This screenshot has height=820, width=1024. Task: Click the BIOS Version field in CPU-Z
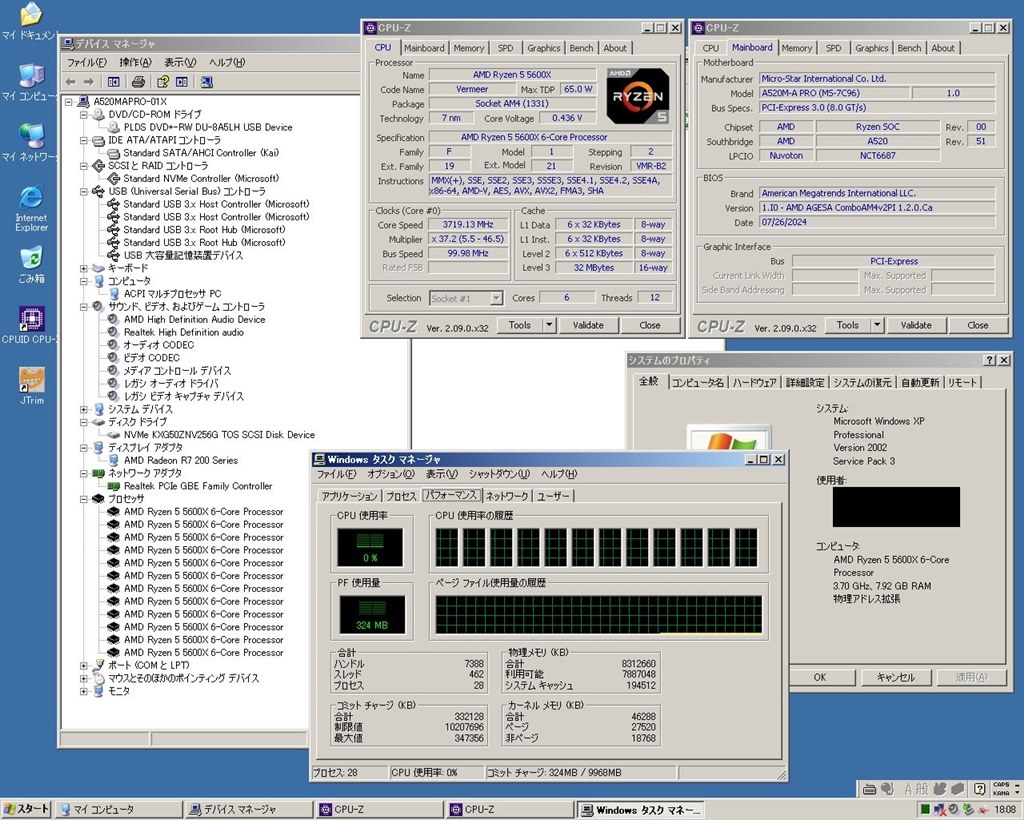(x=877, y=208)
